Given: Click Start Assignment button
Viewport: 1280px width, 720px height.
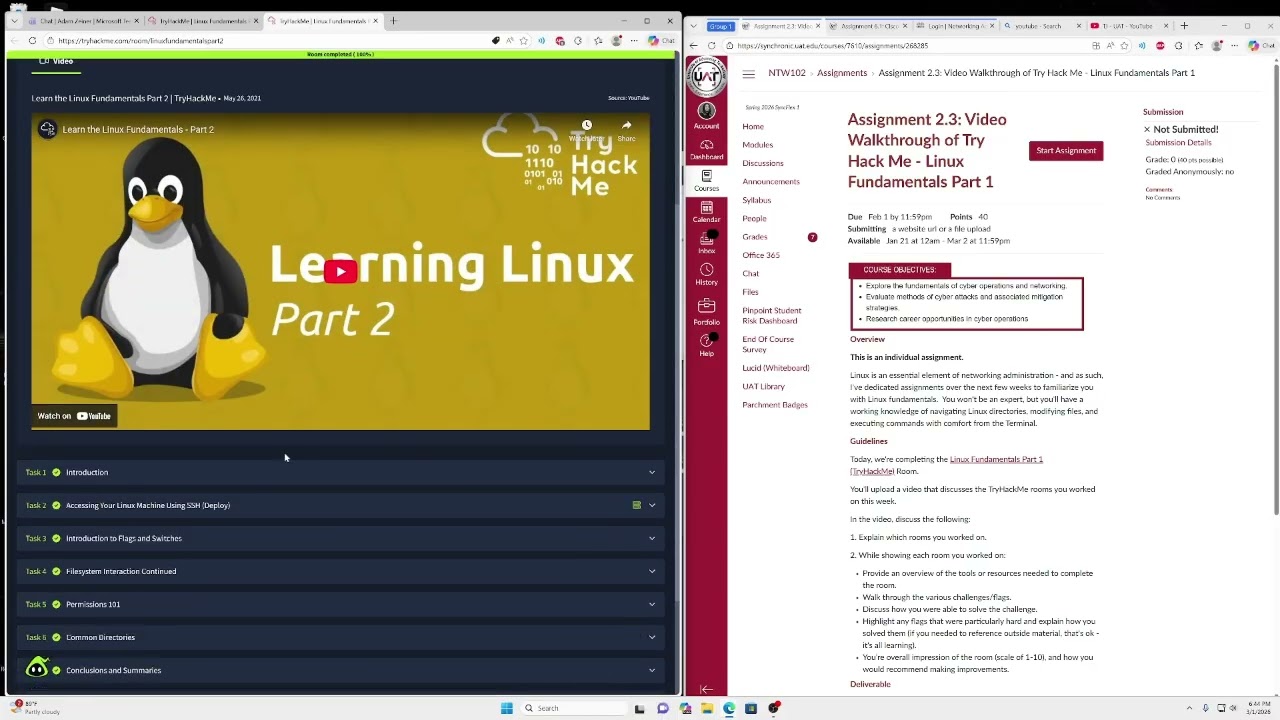Looking at the screenshot, I should click(1066, 150).
